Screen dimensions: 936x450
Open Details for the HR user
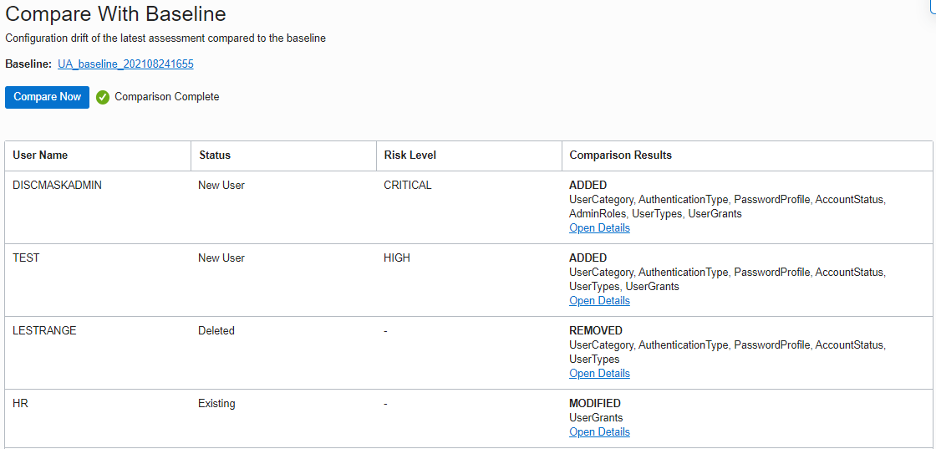pyautogui.click(x=599, y=432)
